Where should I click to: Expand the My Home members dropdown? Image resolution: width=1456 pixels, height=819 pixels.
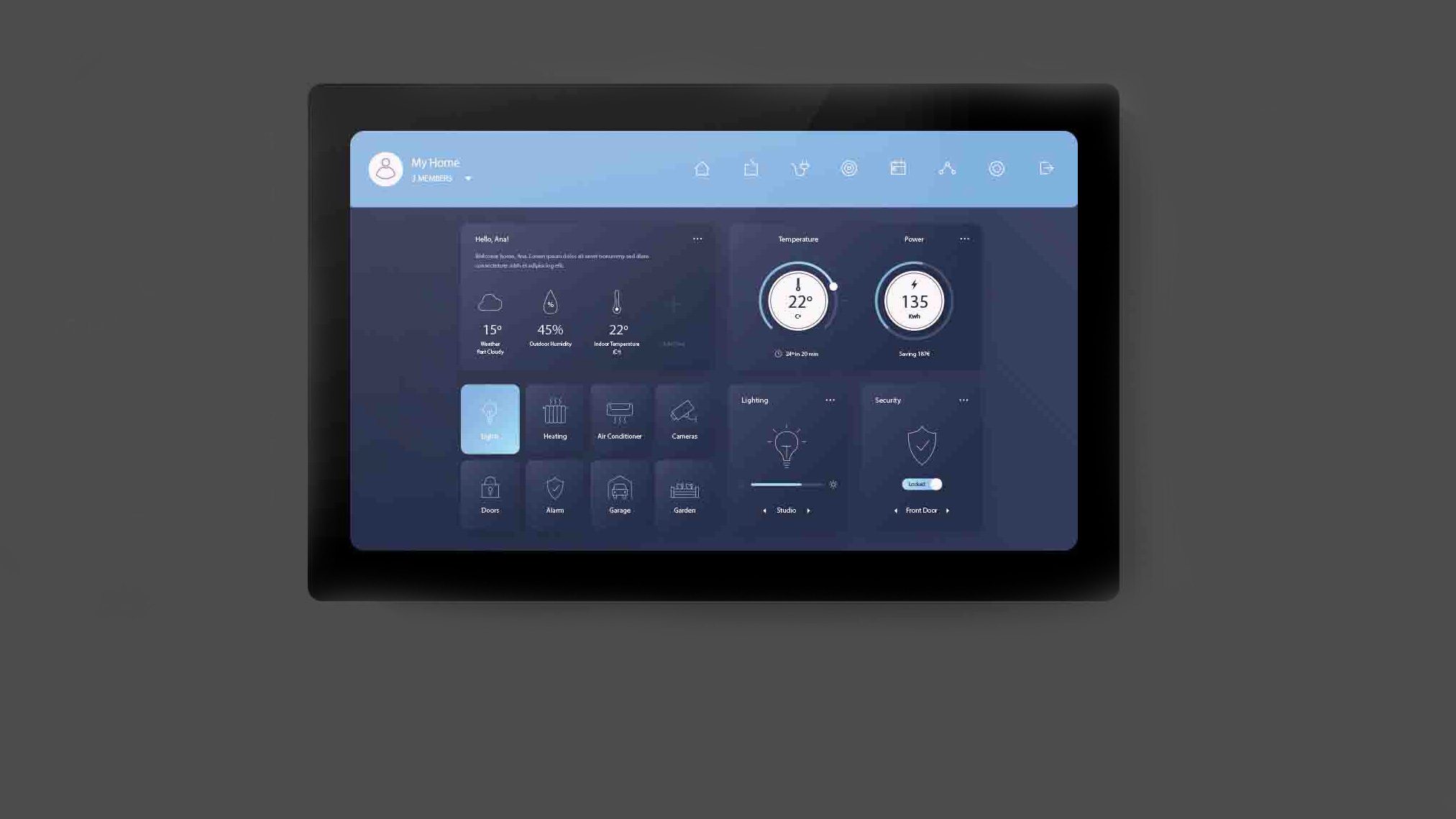tap(467, 178)
